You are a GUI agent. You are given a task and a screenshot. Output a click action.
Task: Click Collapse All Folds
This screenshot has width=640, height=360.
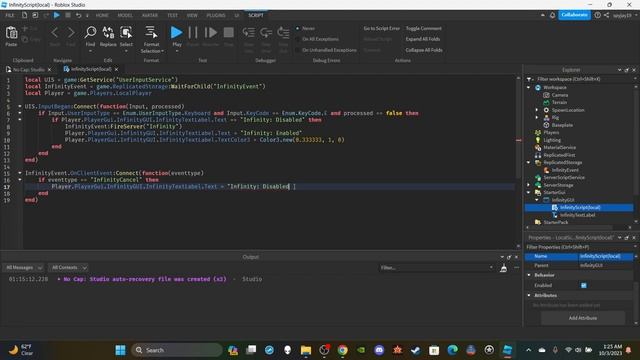pyautogui.click(x=424, y=50)
